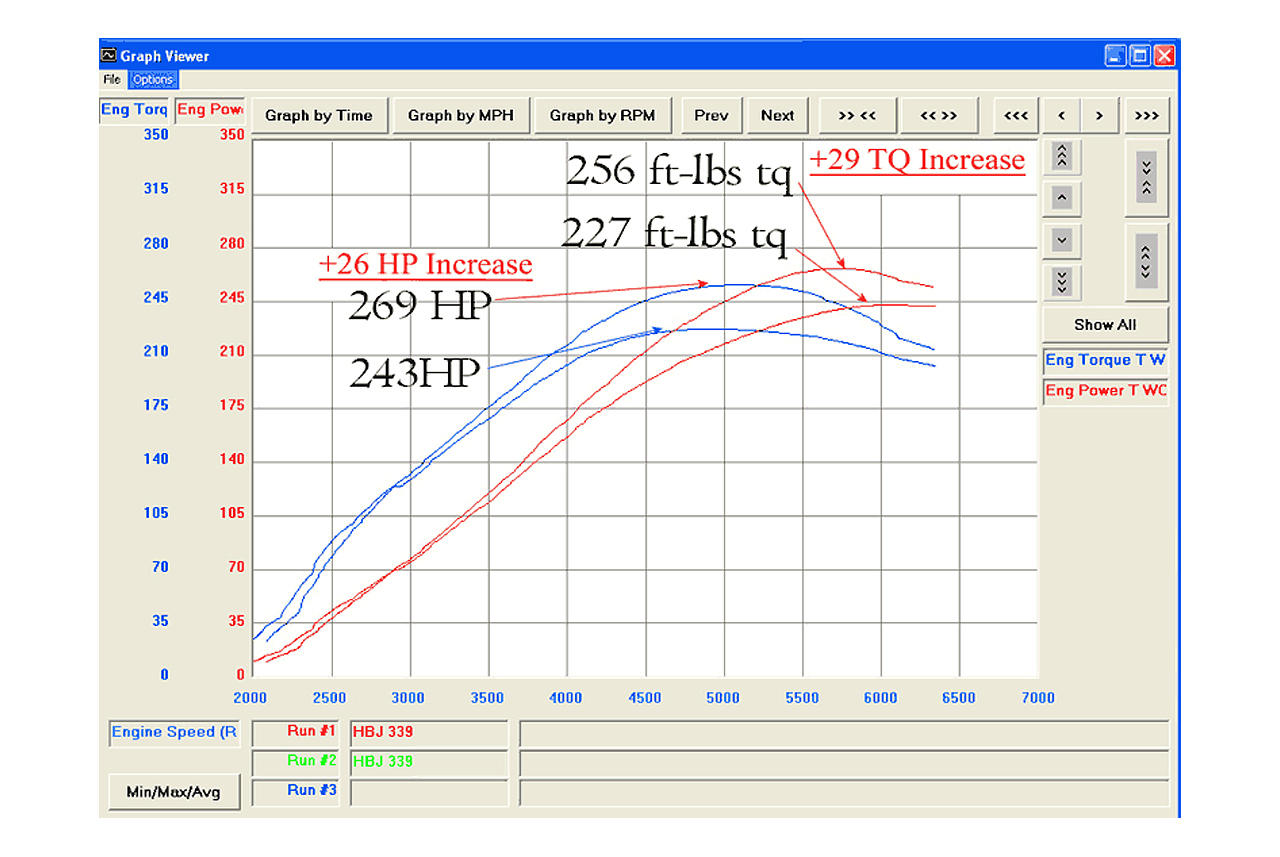Click the '<< >>' zoom-out navigation icon
Viewport: 1280px width, 857px height.
pyautogui.click(x=939, y=115)
